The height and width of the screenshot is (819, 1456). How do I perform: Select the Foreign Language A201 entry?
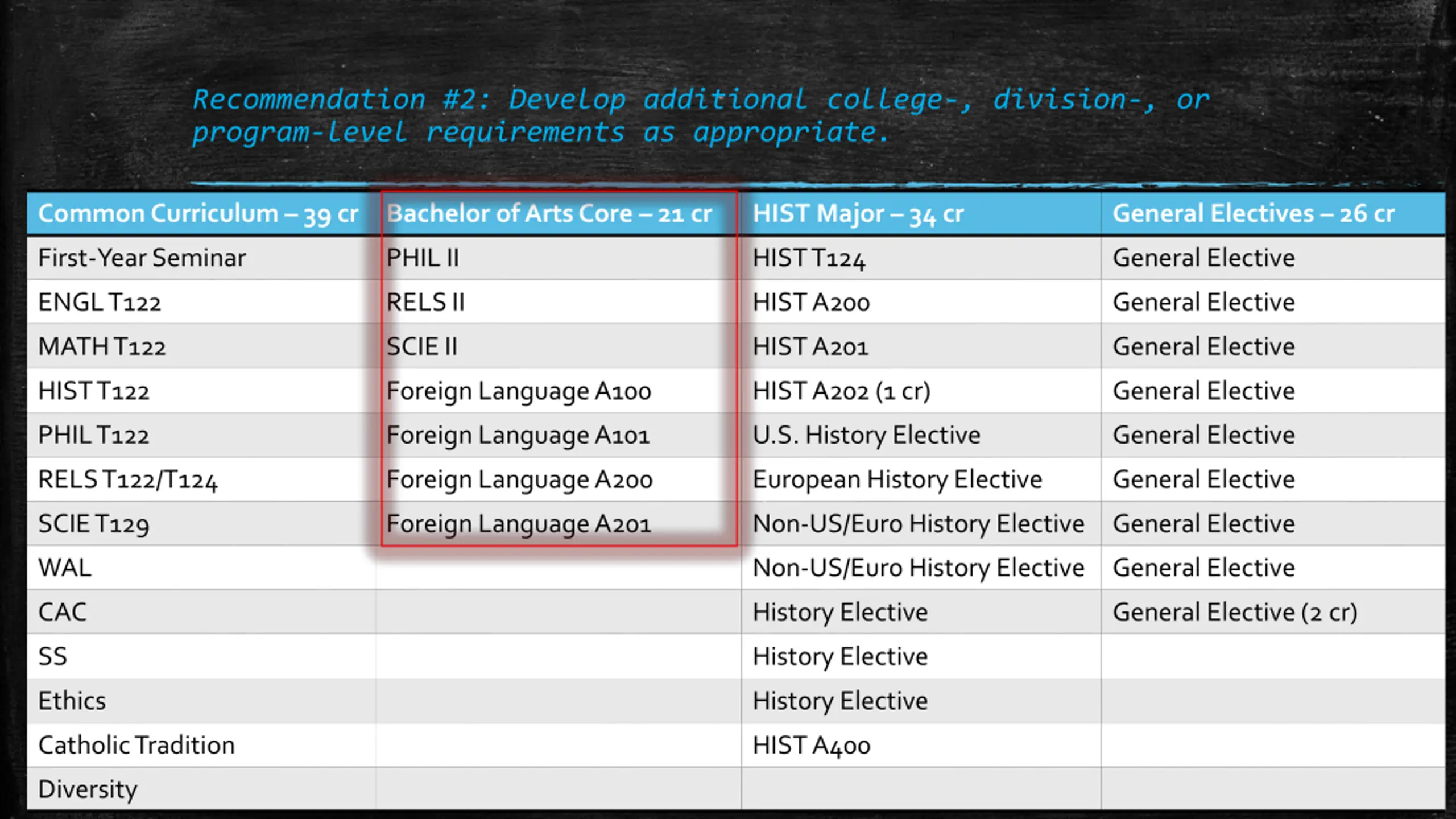coord(518,524)
